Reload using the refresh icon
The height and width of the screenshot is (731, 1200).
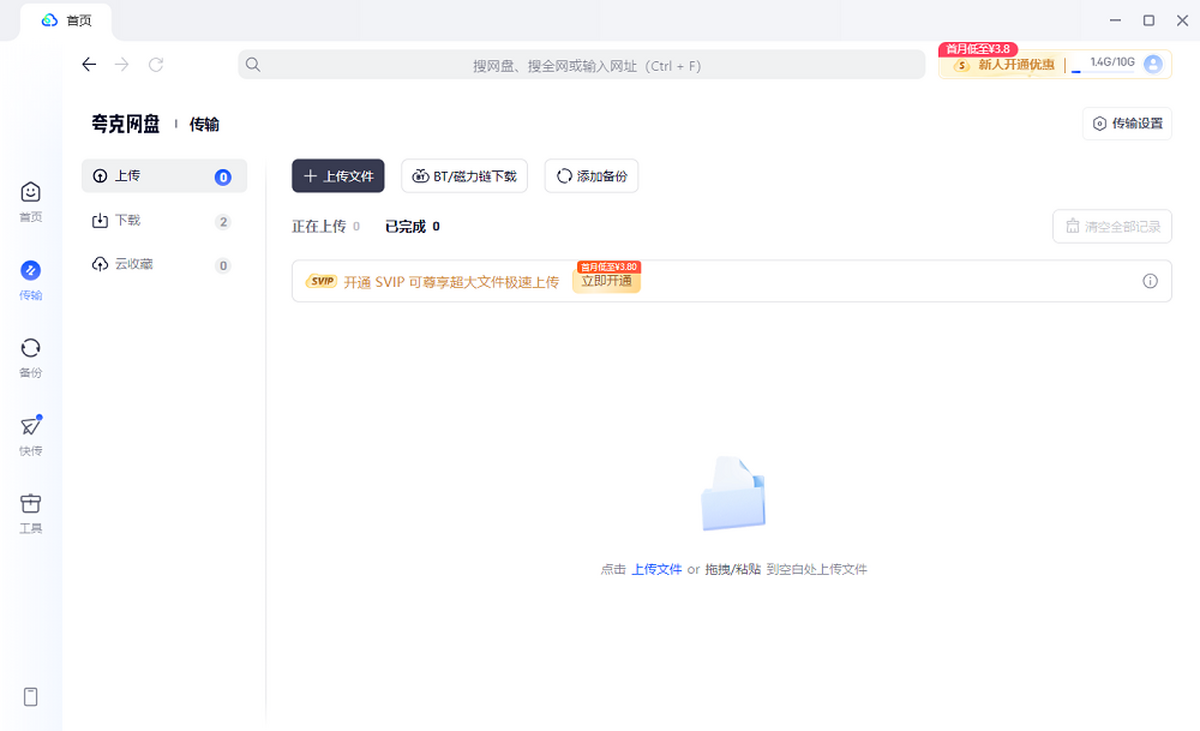click(x=156, y=64)
